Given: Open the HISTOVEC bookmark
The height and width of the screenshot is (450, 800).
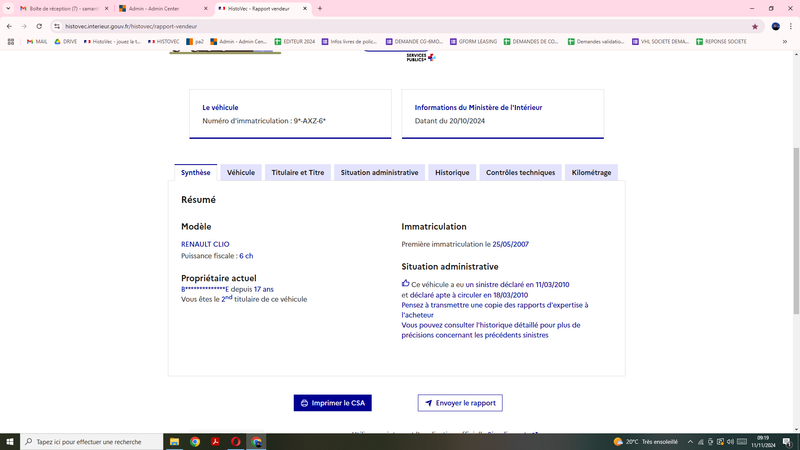Looking at the screenshot, I should [x=164, y=42].
